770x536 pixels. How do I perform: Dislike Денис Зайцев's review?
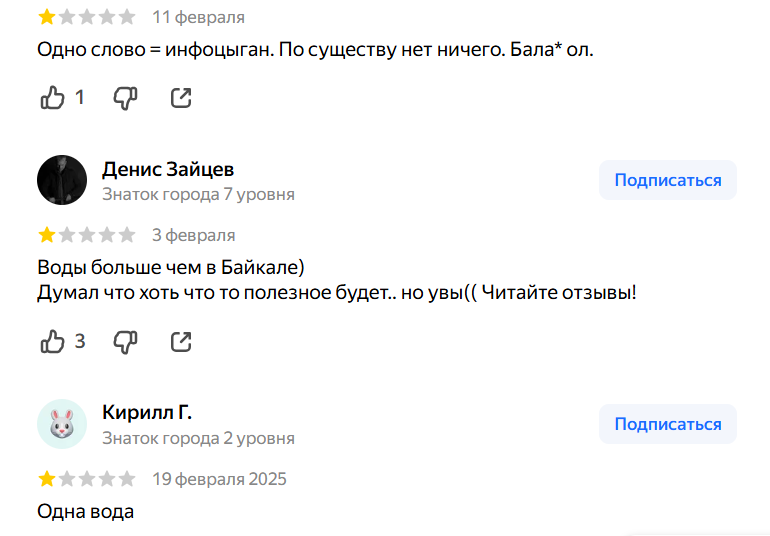pyautogui.click(x=125, y=341)
